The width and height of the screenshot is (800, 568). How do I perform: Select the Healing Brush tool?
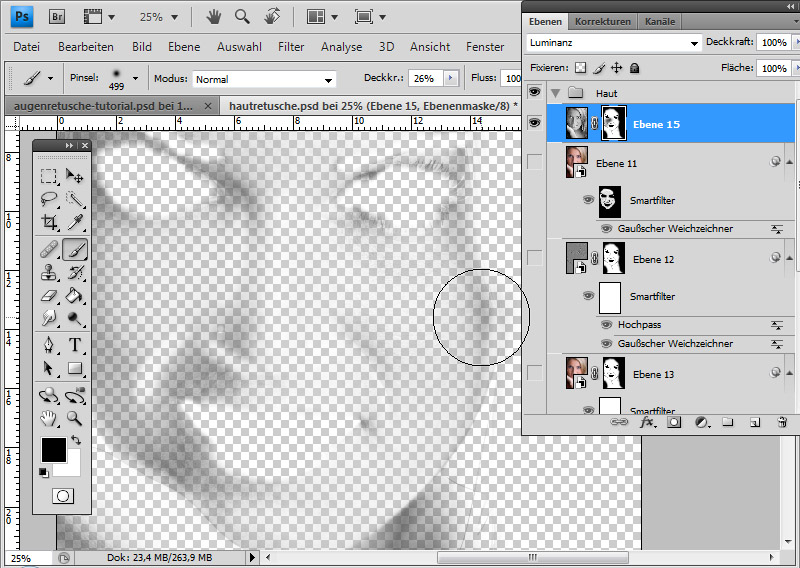[49, 250]
